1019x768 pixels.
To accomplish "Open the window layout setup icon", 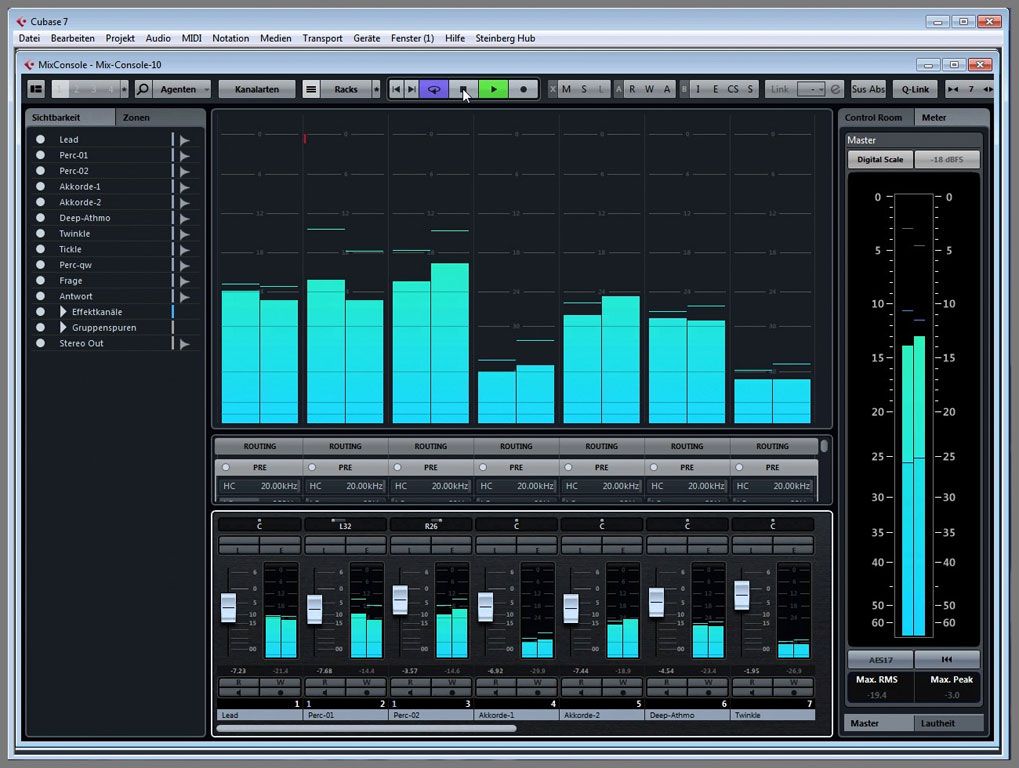I will click(36, 89).
